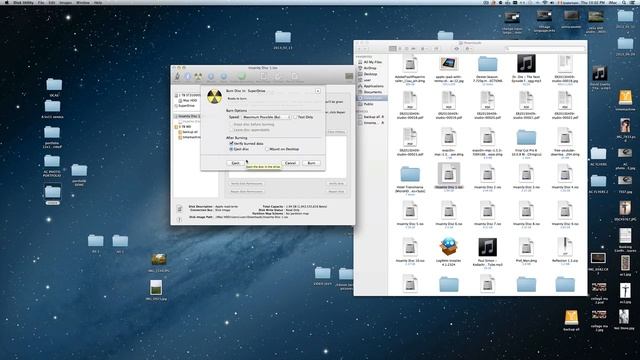Click the Verify microscope icon in Disk Utility toolbar
The height and width of the screenshot is (360, 640).
click(177, 76)
